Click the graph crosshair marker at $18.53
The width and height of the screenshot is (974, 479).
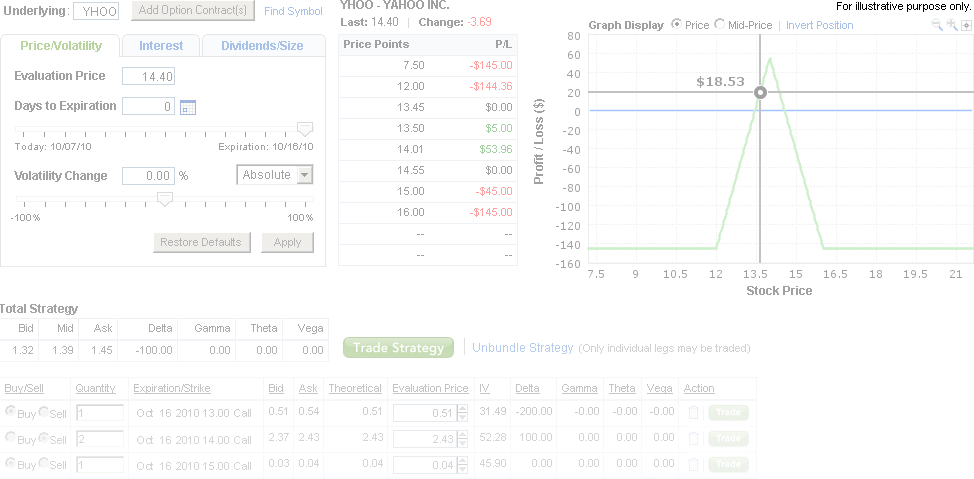click(x=760, y=93)
